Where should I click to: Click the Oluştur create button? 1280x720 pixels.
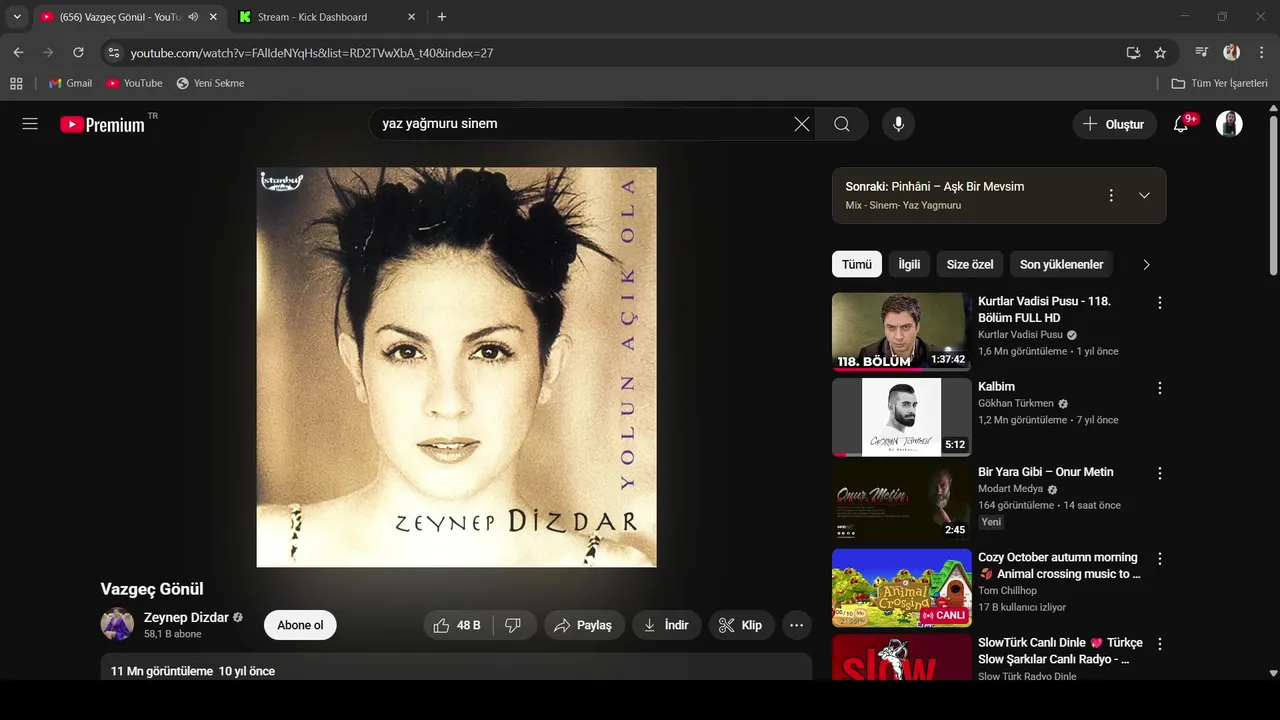(1114, 124)
